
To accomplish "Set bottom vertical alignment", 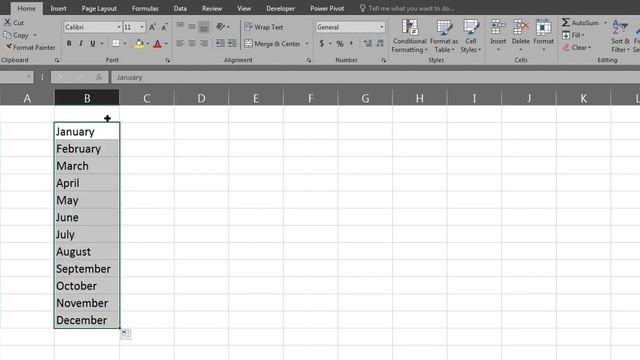I will (204, 27).
